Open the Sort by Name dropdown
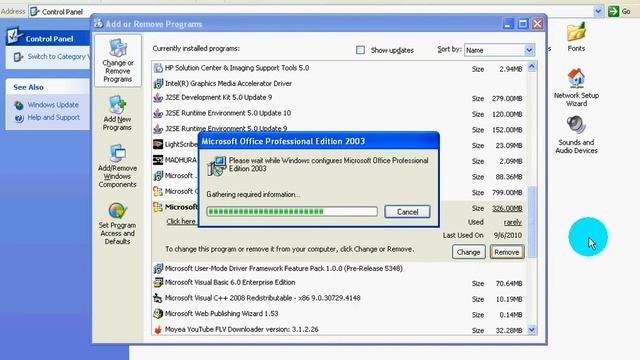Screen dimensions: 640x360 [x=529, y=50]
